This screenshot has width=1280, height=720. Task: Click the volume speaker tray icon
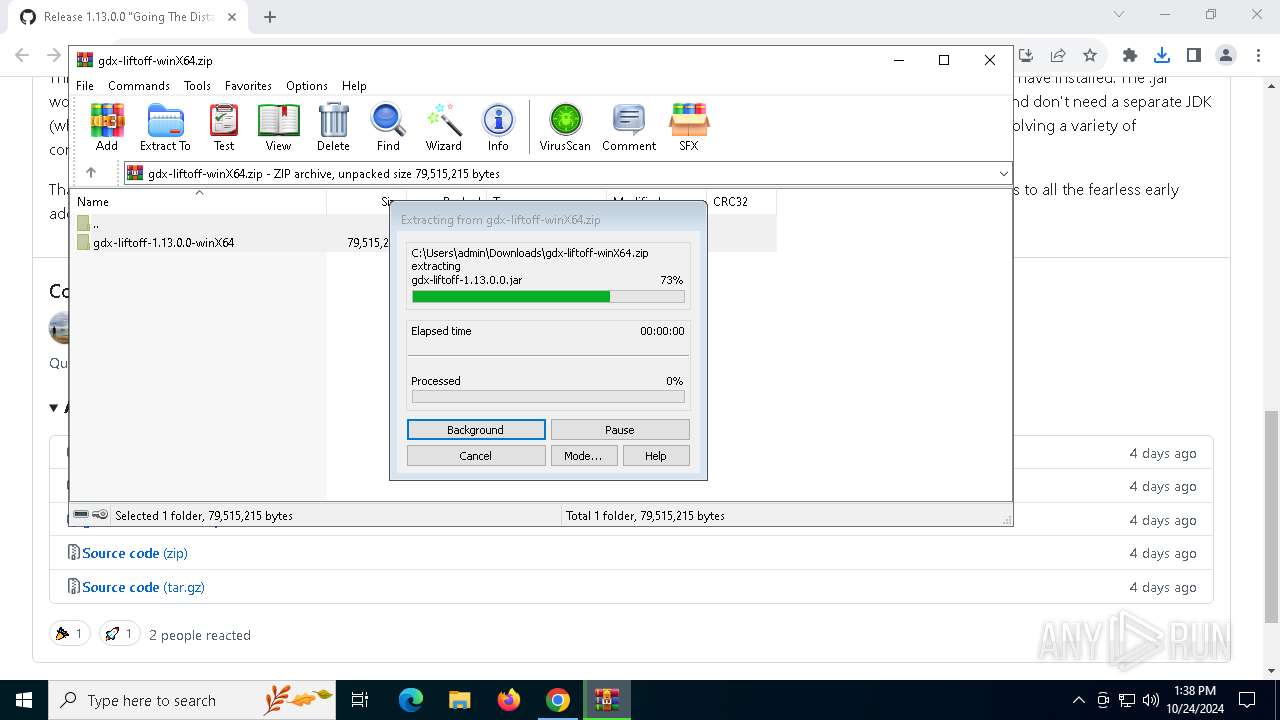point(1151,700)
